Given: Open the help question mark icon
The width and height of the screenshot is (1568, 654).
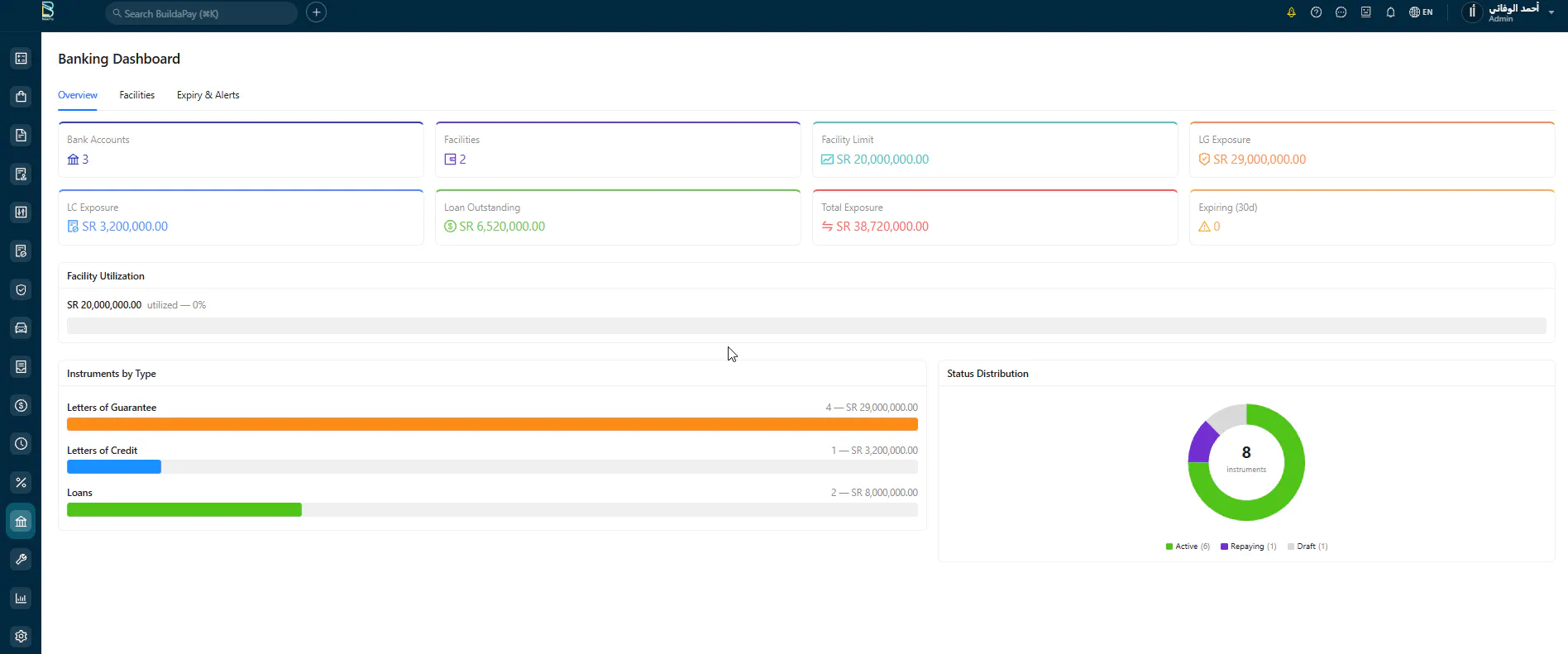Looking at the screenshot, I should (x=1316, y=12).
